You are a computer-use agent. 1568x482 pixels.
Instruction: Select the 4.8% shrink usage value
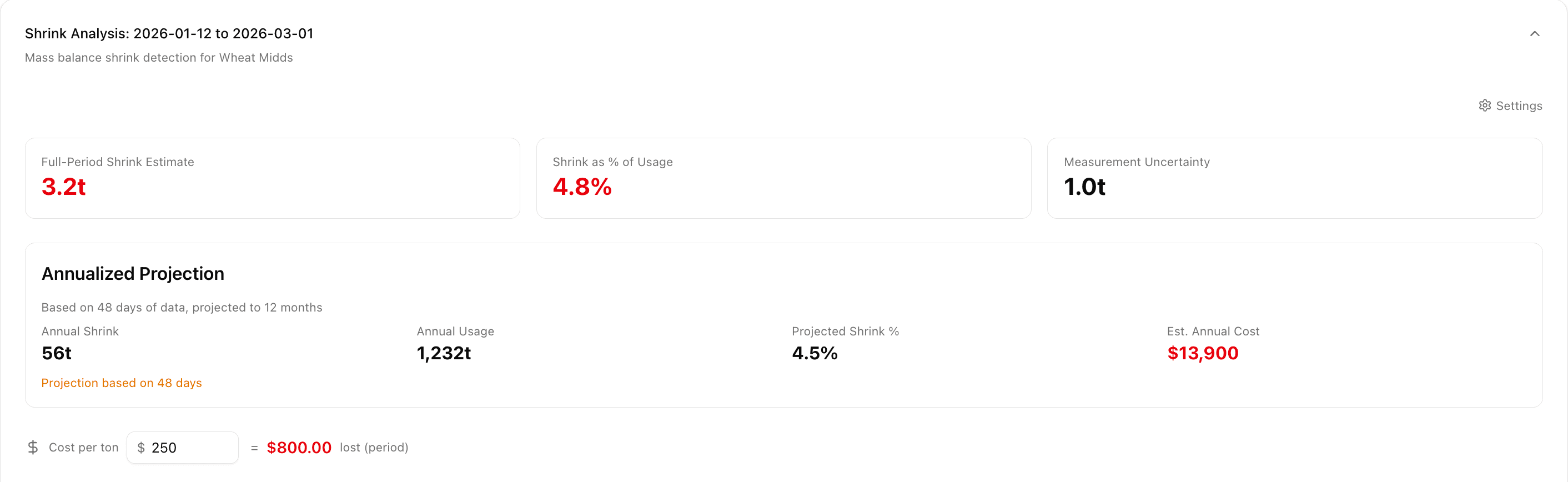click(x=582, y=187)
